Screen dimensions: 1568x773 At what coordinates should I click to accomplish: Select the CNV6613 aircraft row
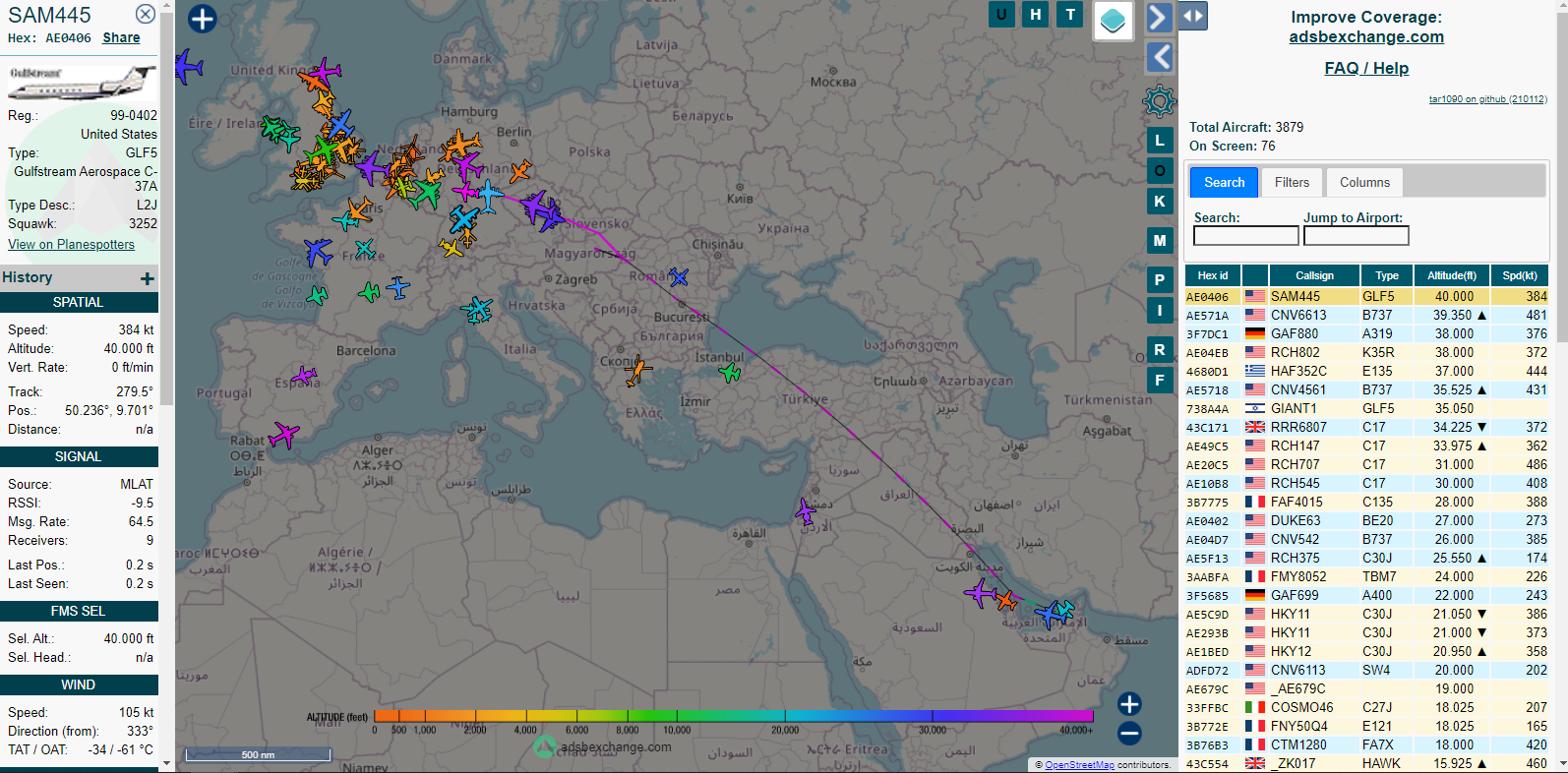1366,315
